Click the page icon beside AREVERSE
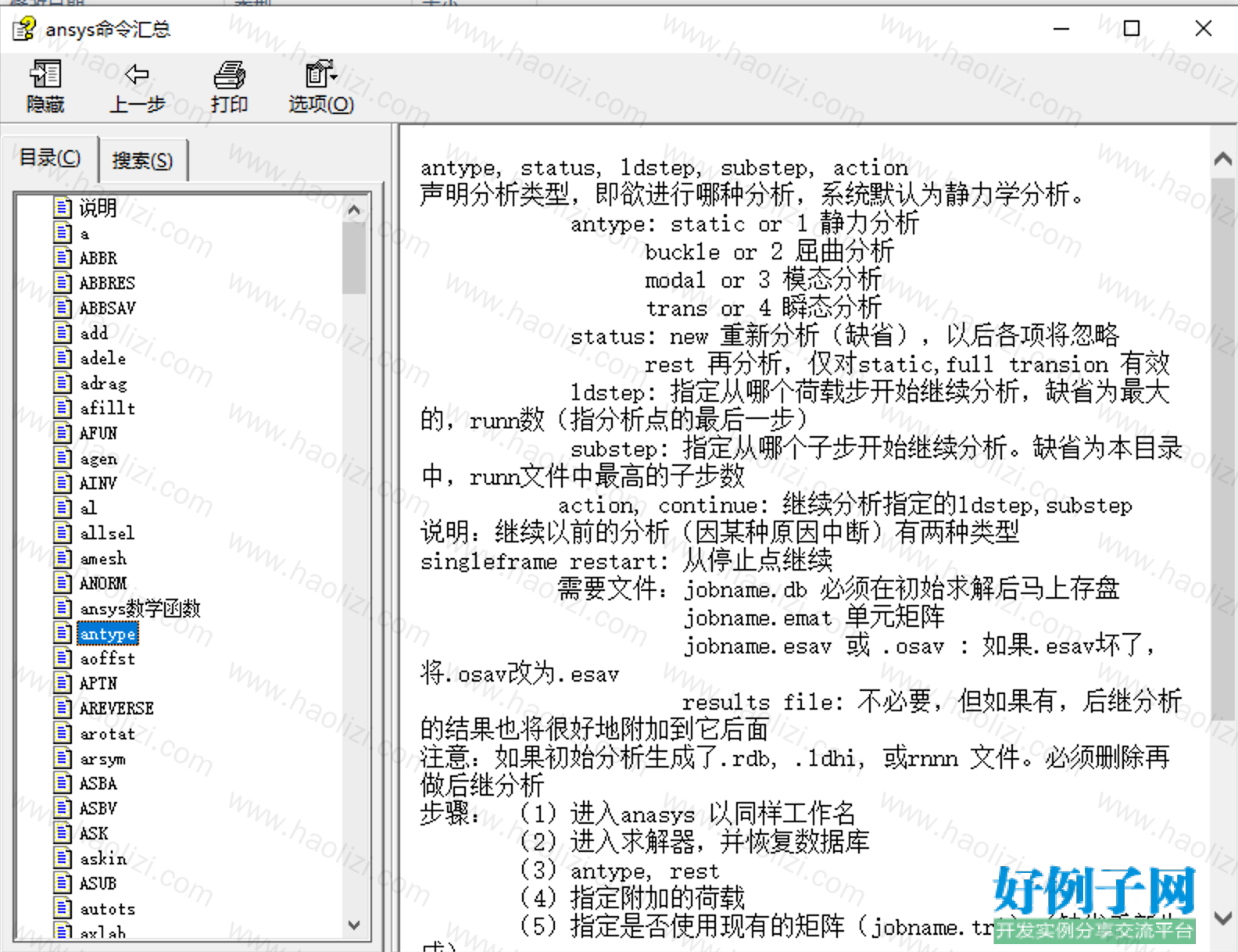 63,707
